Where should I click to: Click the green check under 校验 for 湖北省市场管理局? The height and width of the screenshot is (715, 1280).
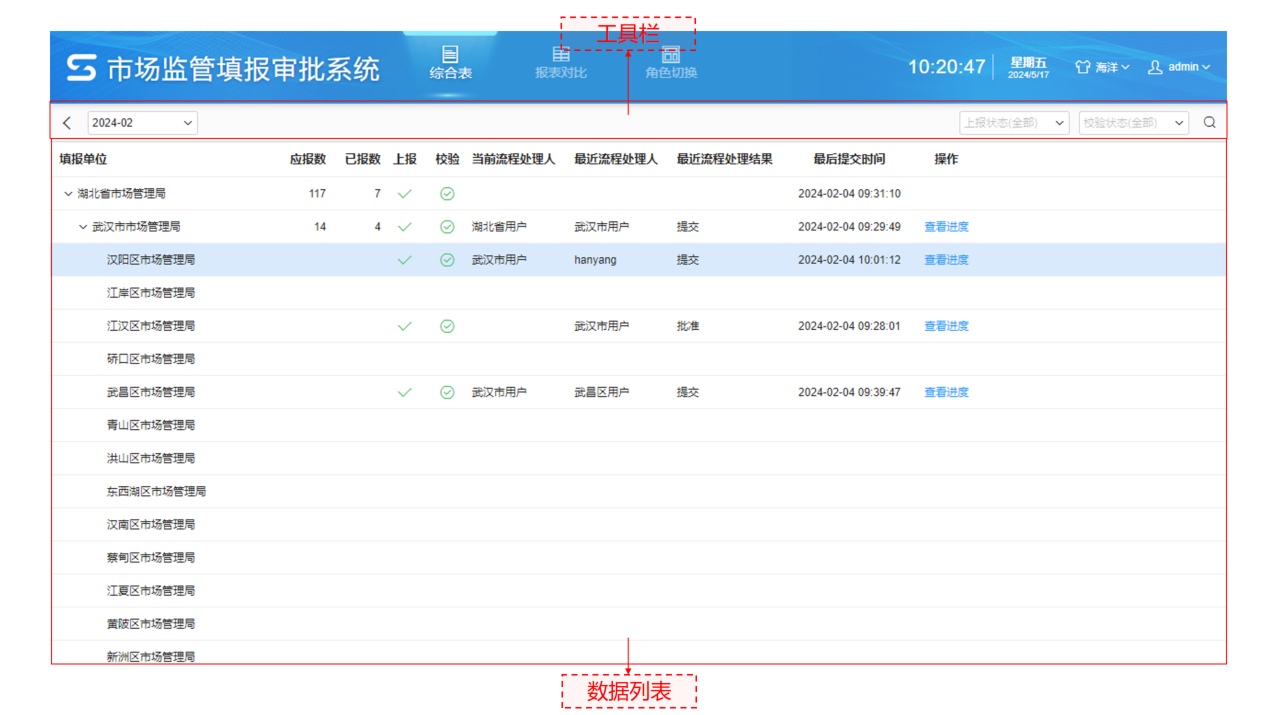coord(446,193)
